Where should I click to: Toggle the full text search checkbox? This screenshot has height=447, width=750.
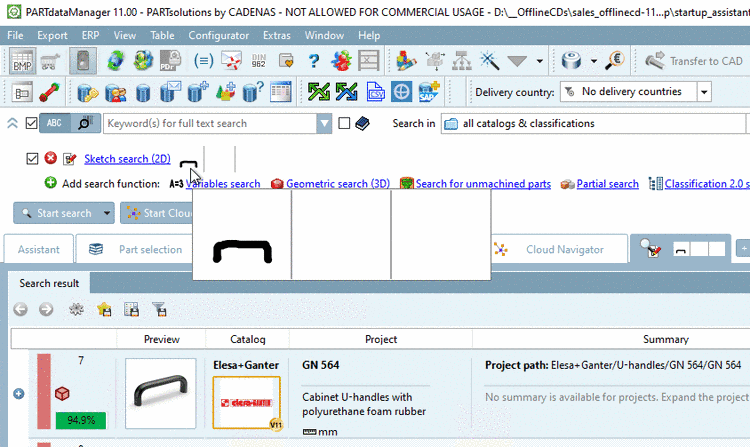click(x=32, y=123)
